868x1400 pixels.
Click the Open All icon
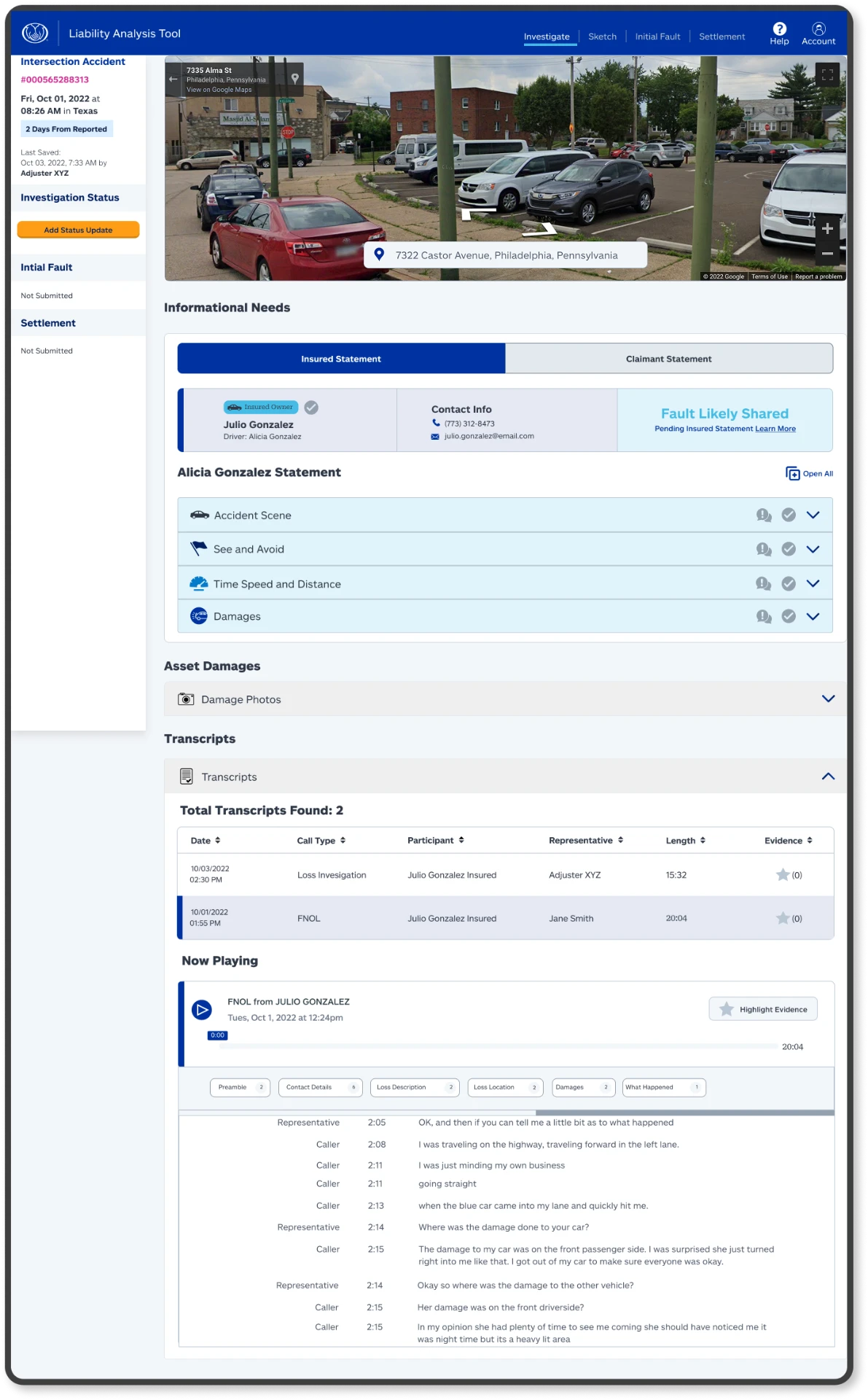point(793,473)
